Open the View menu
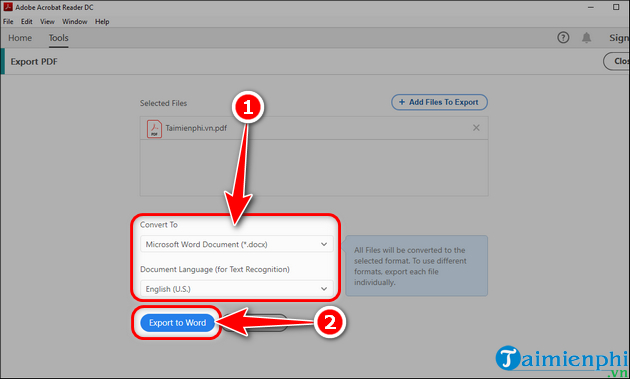 (47, 22)
